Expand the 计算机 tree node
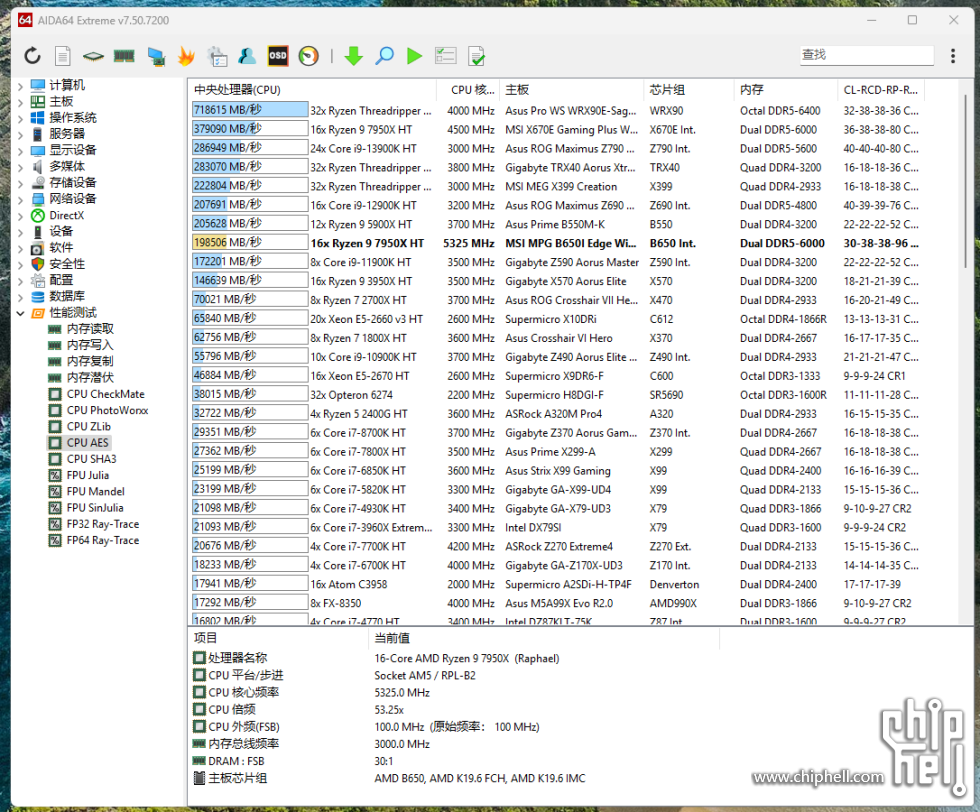This screenshot has width=980, height=812. 21,86
